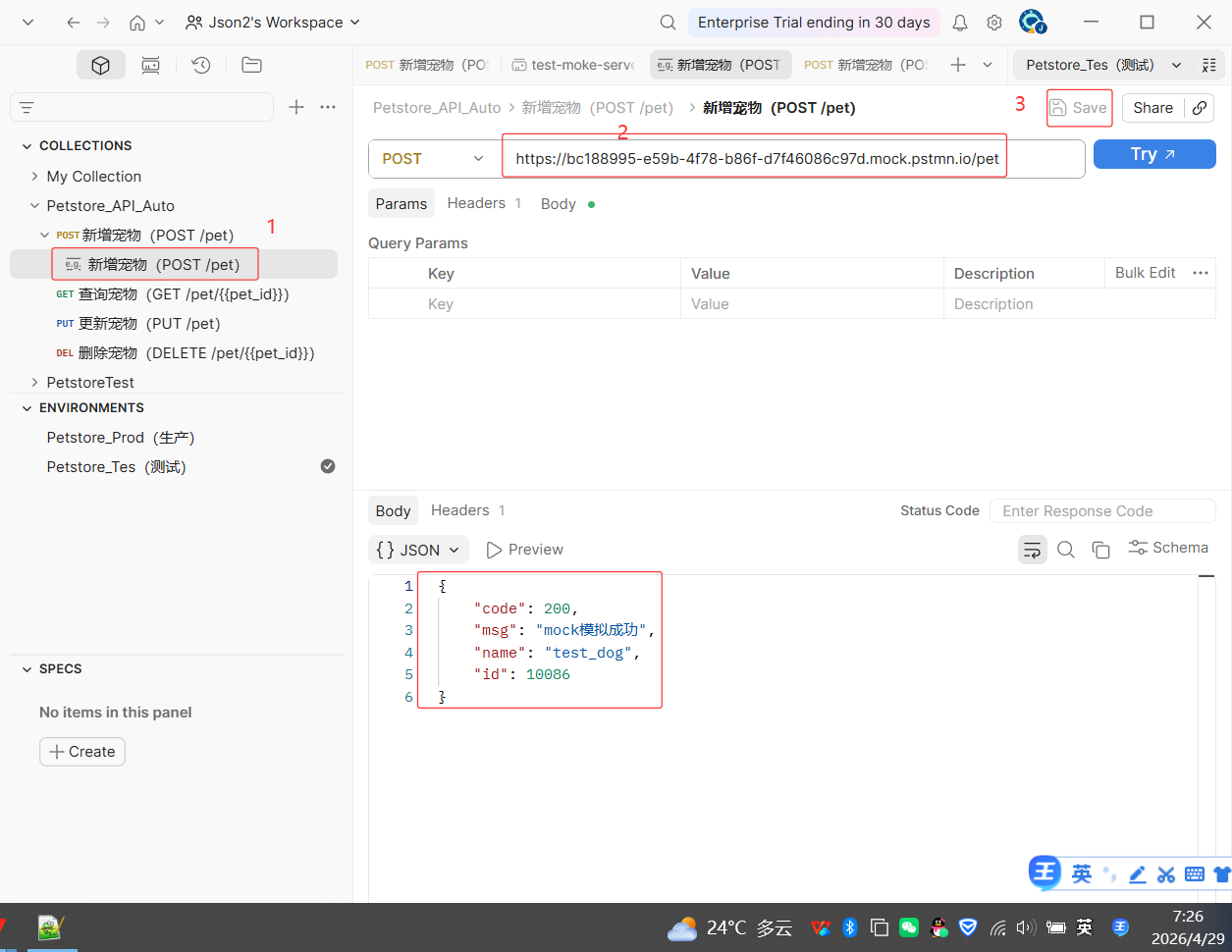The height and width of the screenshot is (952, 1232).
Task: Click the plus icon to add a collection
Action: (x=296, y=107)
